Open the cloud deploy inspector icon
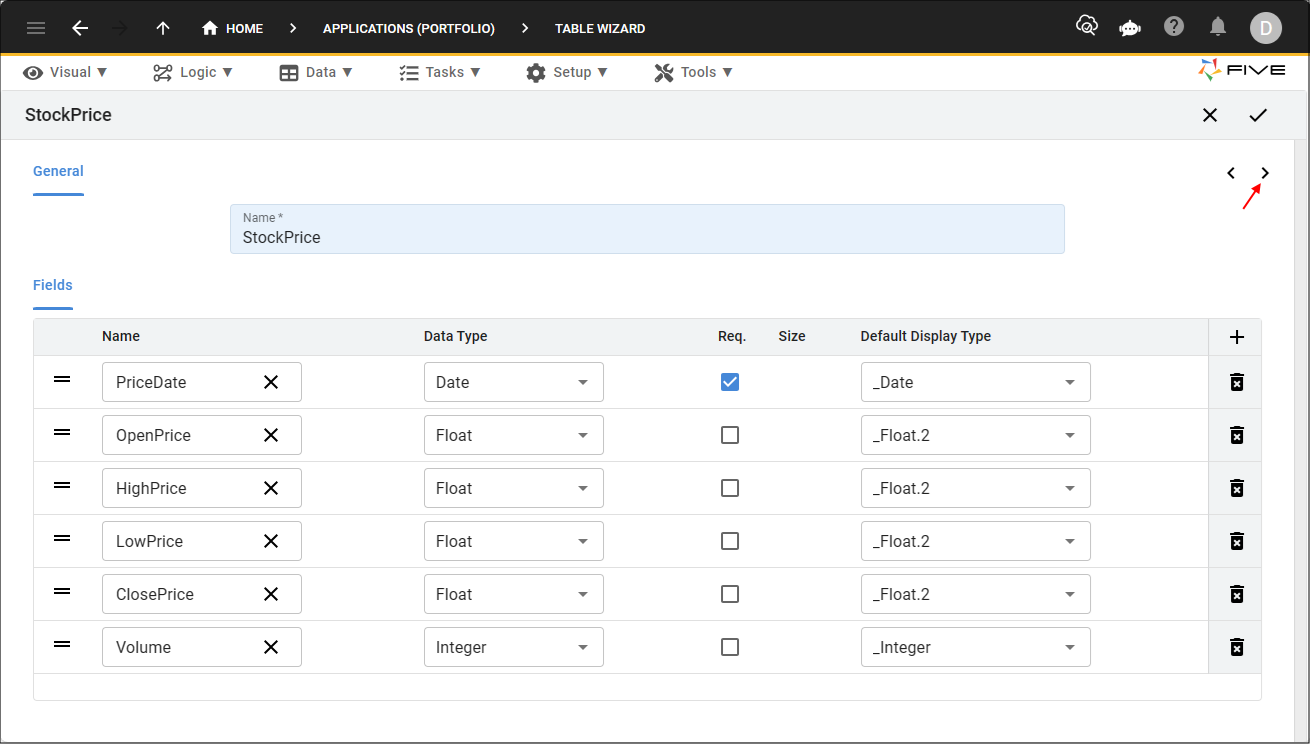This screenshot has height=744, width=1310. pos(1087,27)
